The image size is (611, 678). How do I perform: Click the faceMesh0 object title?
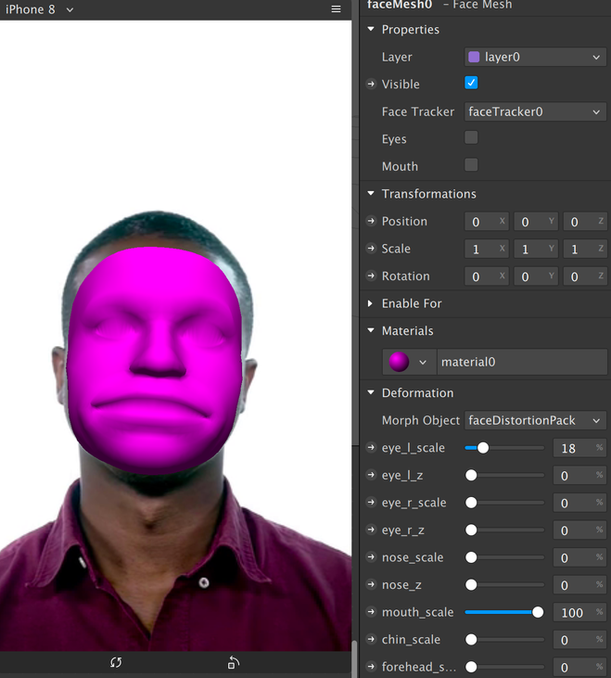(399, 5)
